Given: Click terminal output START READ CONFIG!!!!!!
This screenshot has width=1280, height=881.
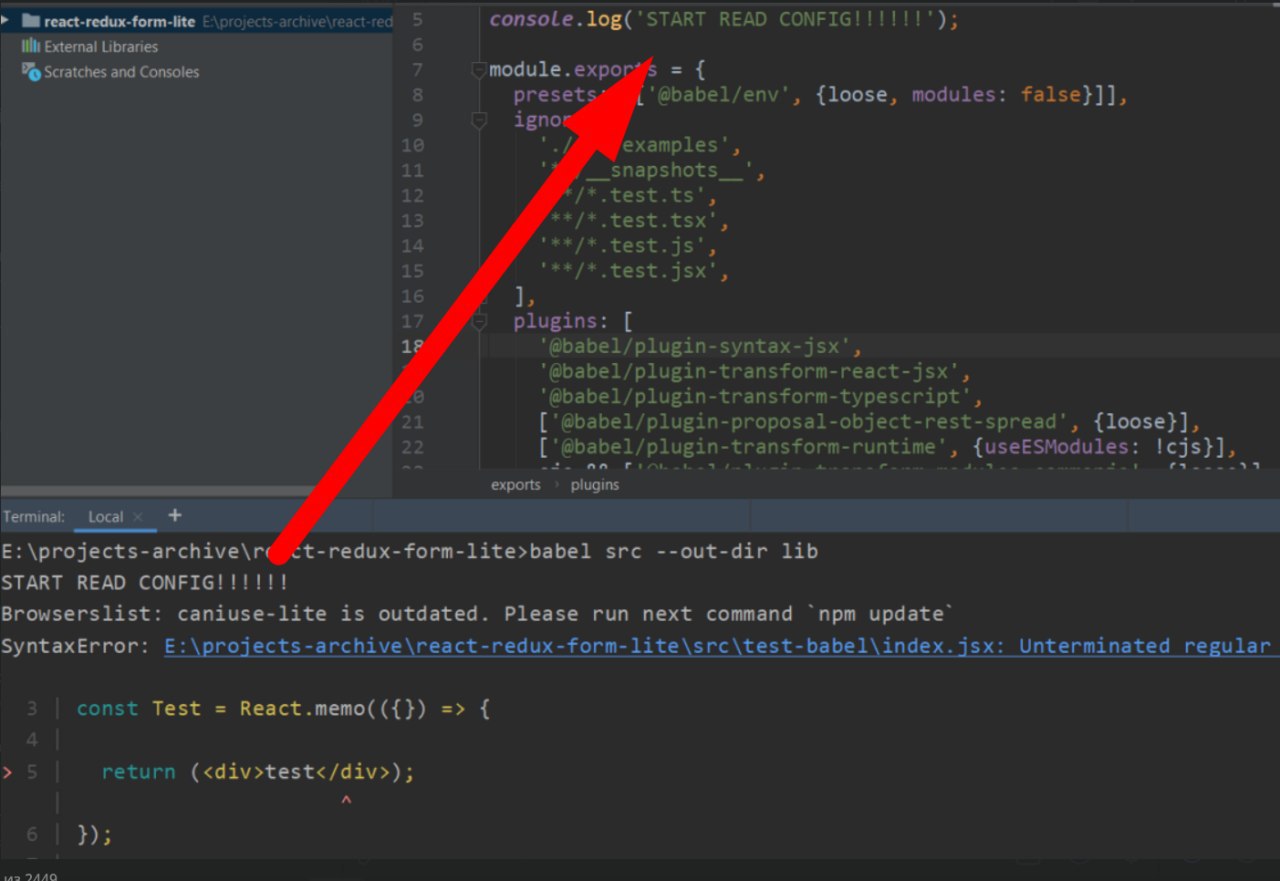Looking at the screenshot, I should tap(145, 582).
